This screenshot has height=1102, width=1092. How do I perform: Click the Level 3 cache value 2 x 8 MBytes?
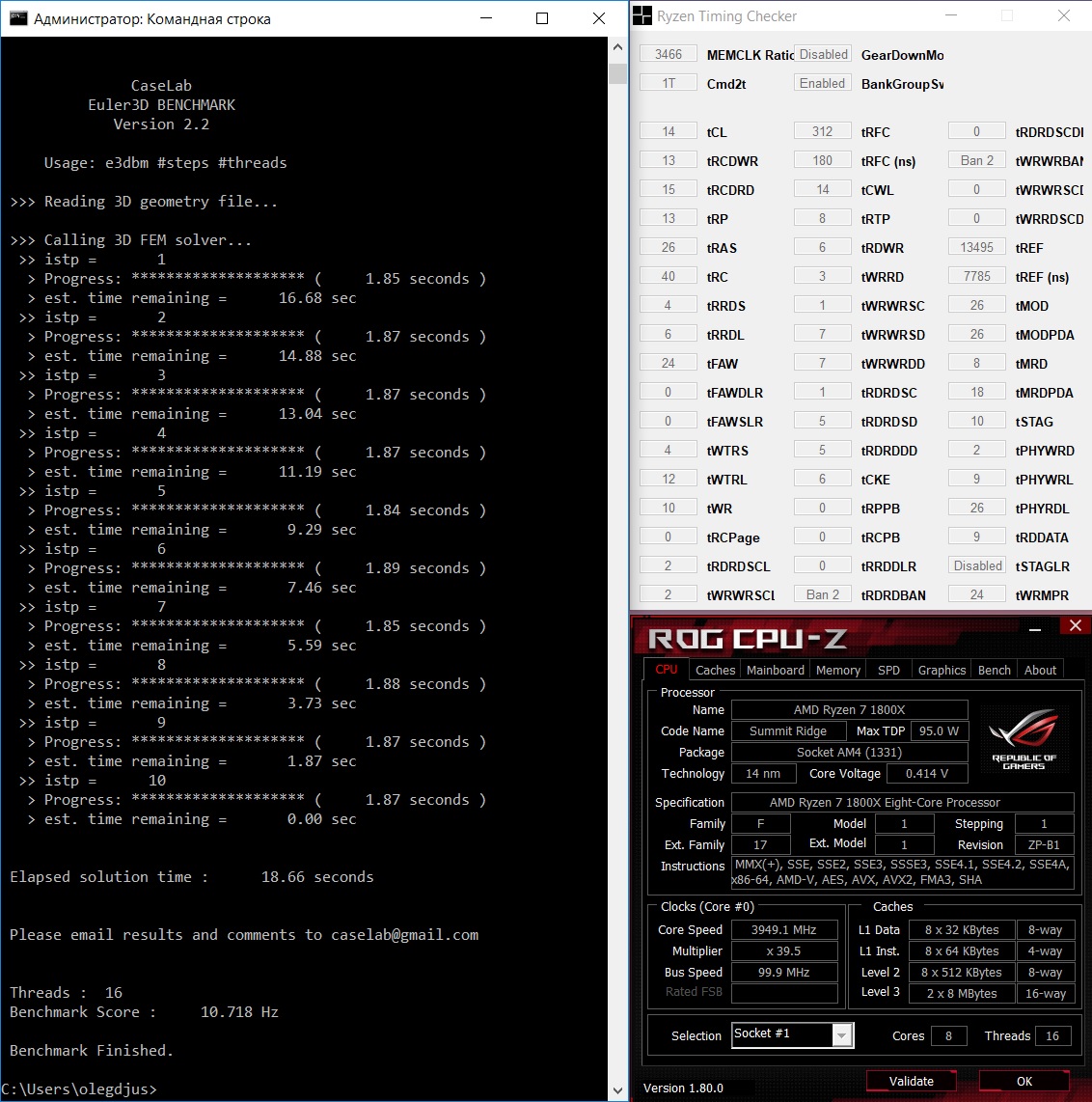pos(962,993)
